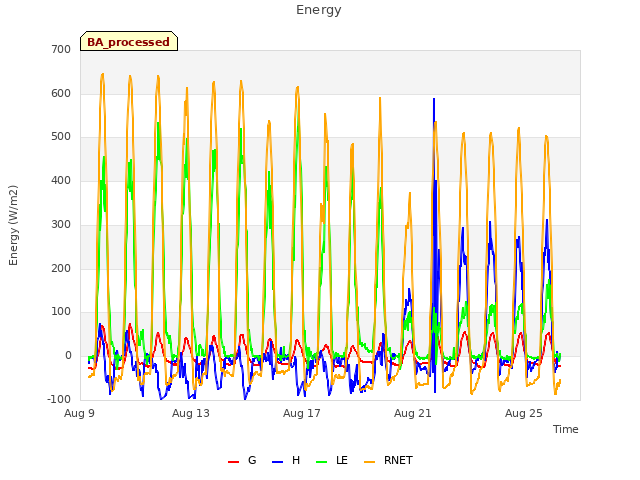This screenshot has height=480, width=640.
Task: Click the Aug 25 x-axis label
Action: tap(524, 413)
